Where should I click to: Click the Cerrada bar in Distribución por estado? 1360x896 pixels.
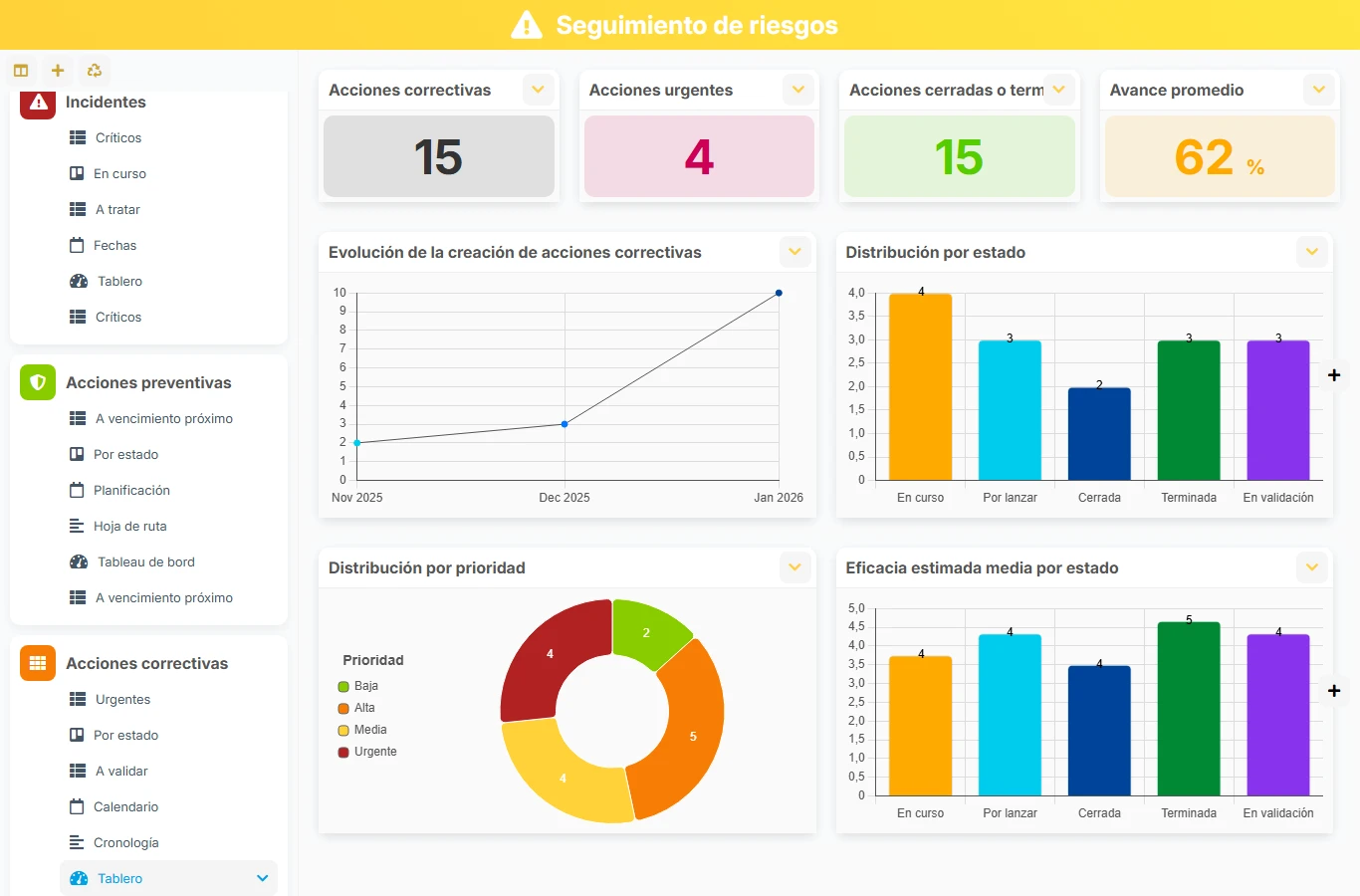[1099, 434]
